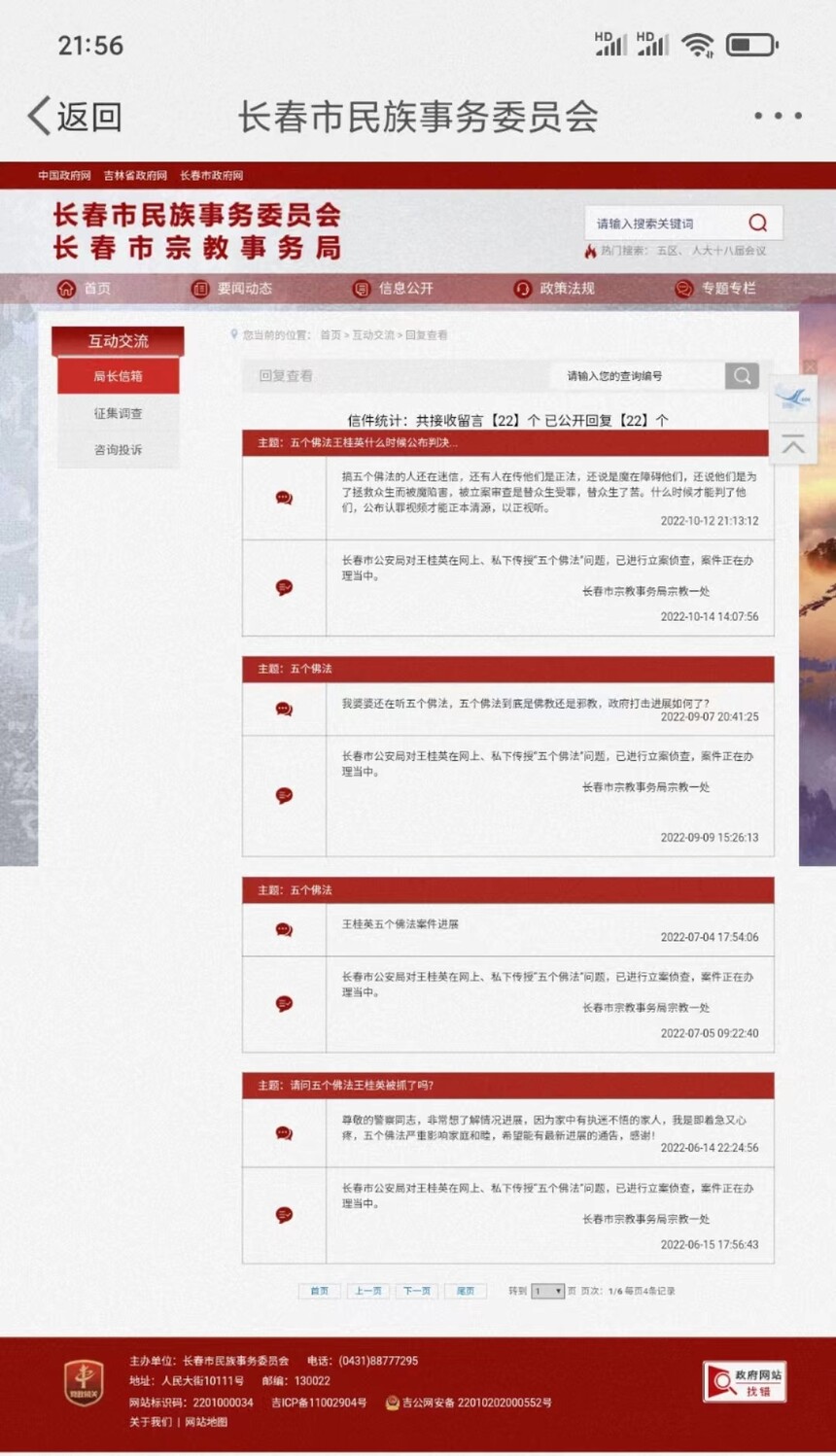
Task: Click the 网站地图 footer link
Action: (206, 1422)
